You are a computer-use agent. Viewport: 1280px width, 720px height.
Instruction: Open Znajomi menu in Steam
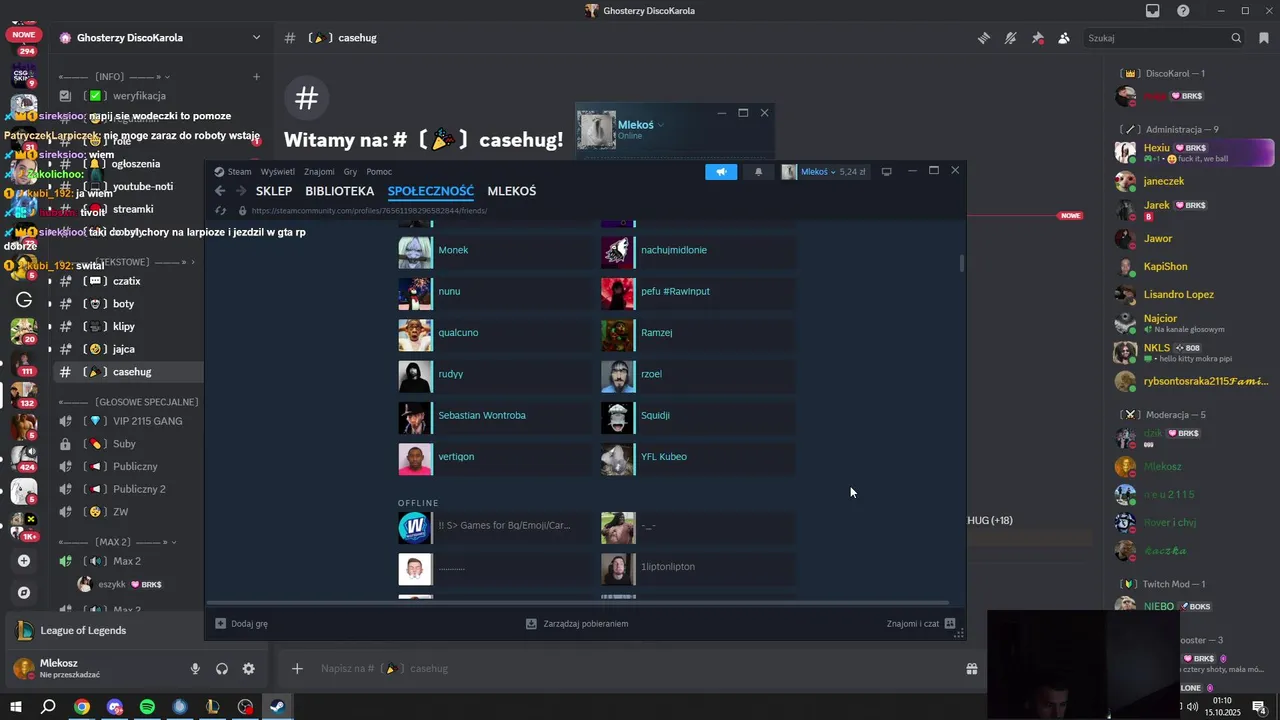click(319, 172)
